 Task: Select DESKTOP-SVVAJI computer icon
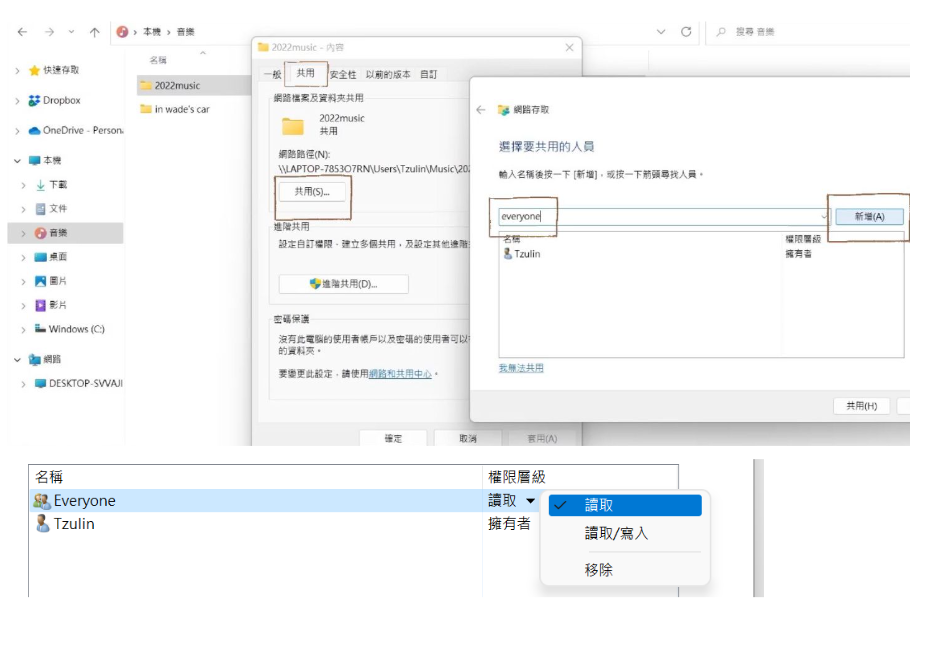[x=40, y=383]
